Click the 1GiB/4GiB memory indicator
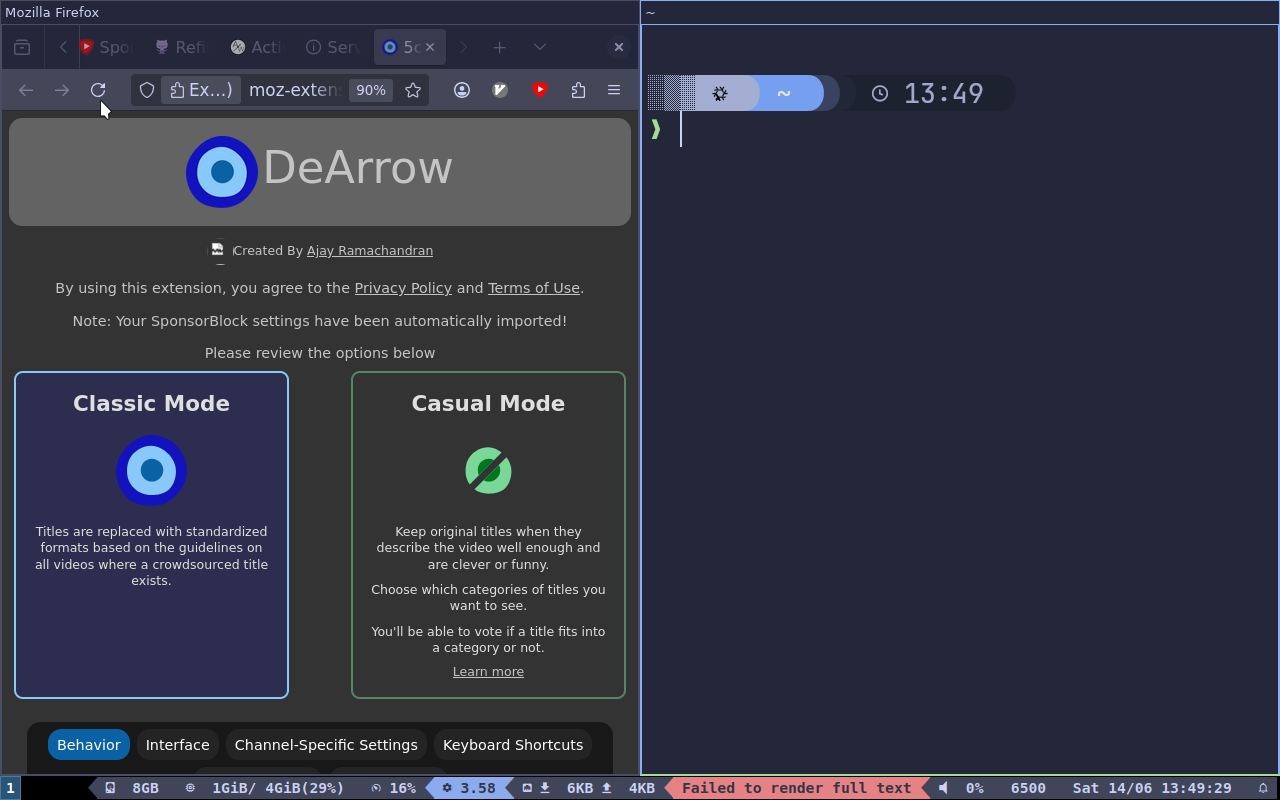The image size is (1280, 800). tap(265, 788)
